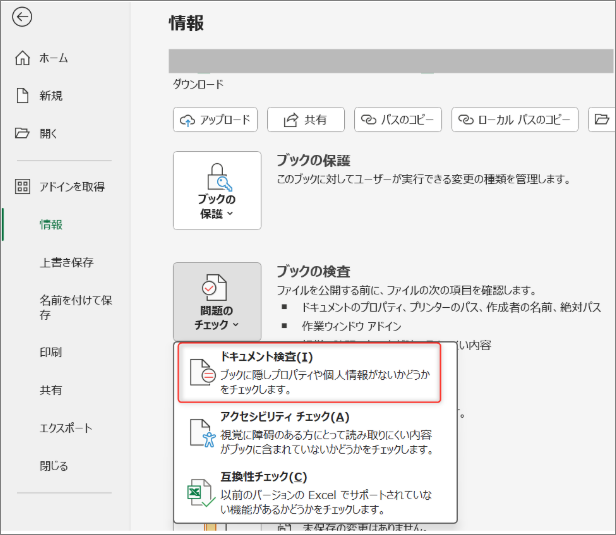Click the 共有 button in the top row
The height and width of the screenshot is (535, 616).
pos(306,119)
